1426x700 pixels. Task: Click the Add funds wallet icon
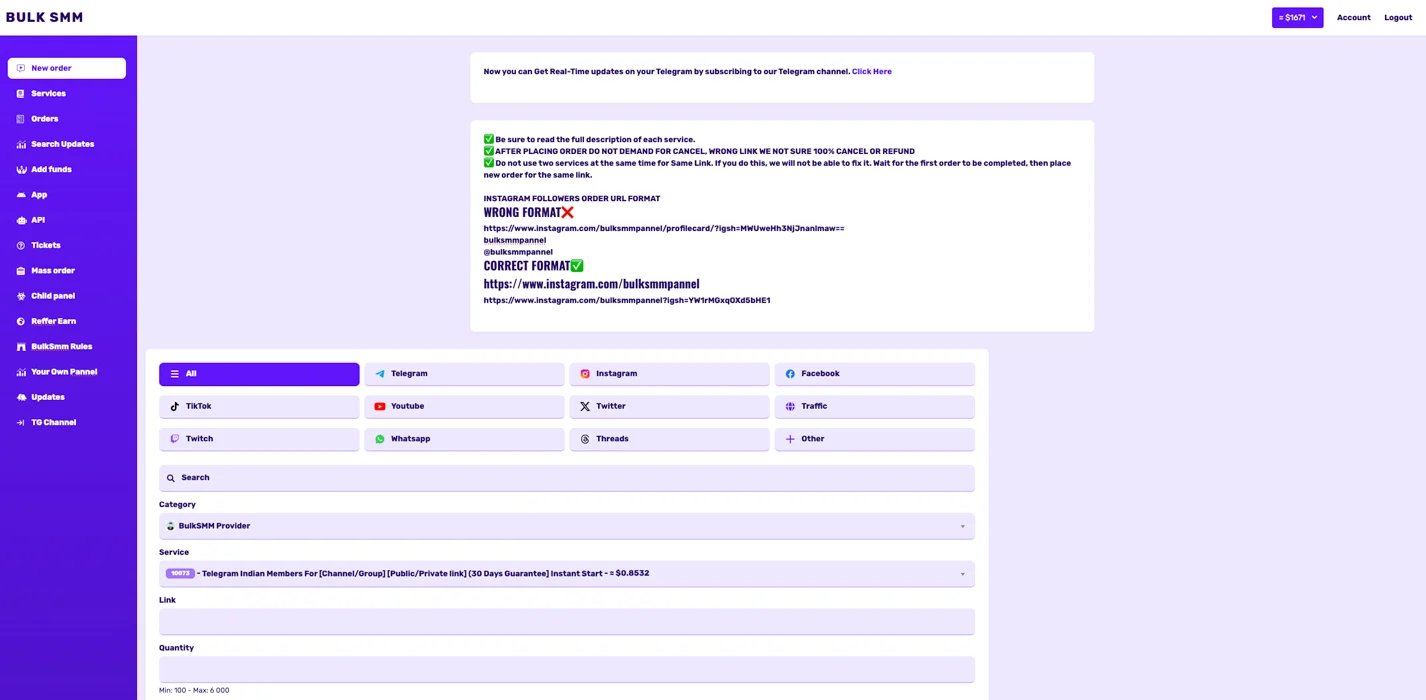click(x=21, y=170)
